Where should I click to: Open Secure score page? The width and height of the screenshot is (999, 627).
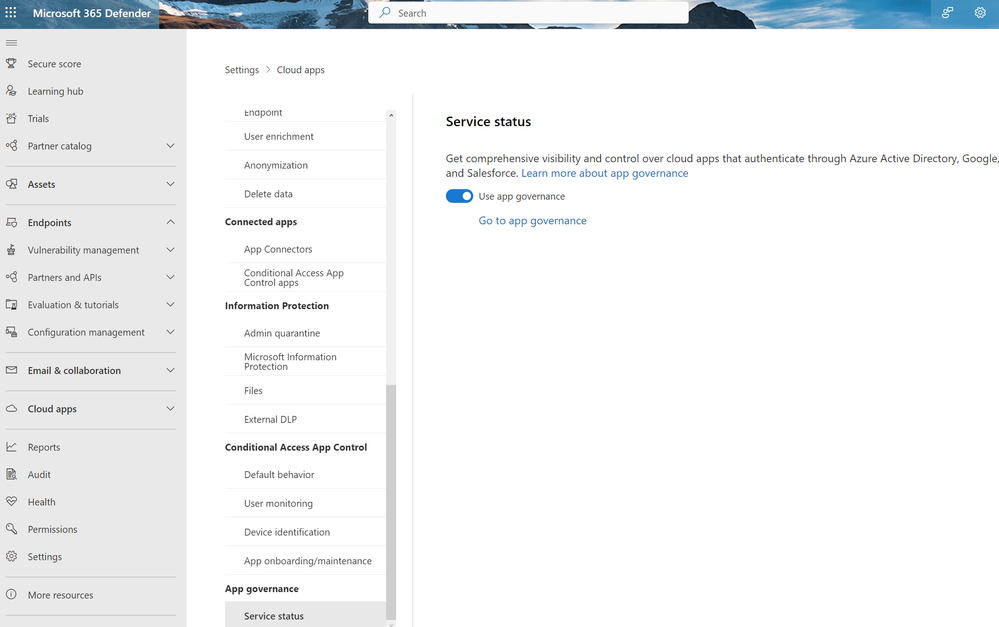coord(54,64)
